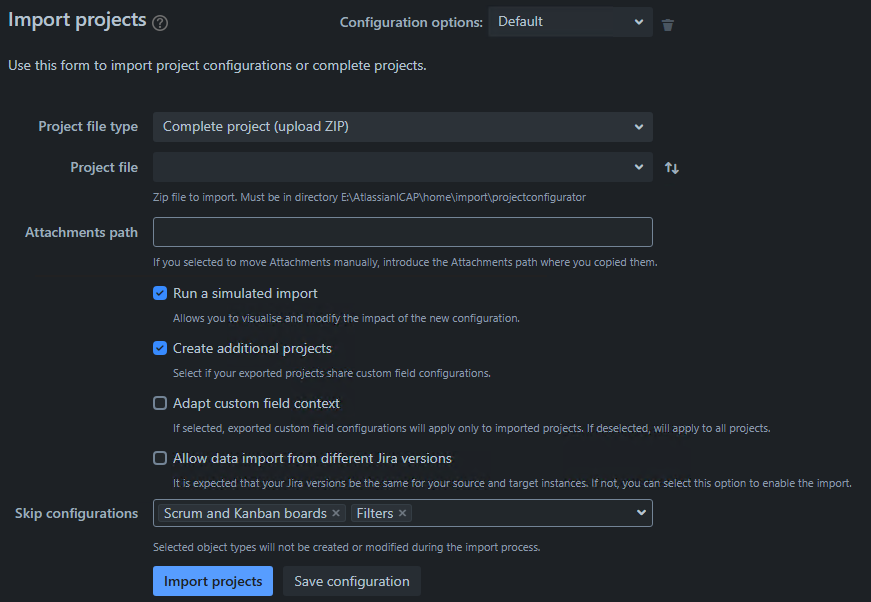
Task: Click the Save configuration button
Action: [351, 581]
